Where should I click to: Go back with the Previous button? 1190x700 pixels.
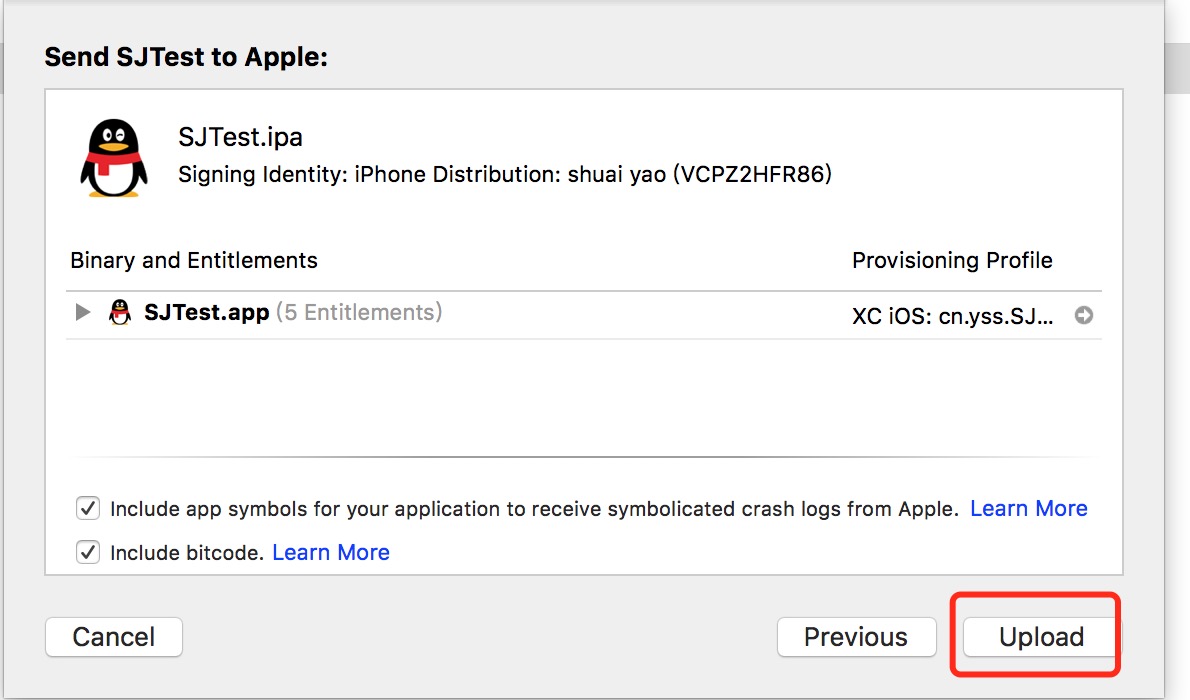pos(855,637)
